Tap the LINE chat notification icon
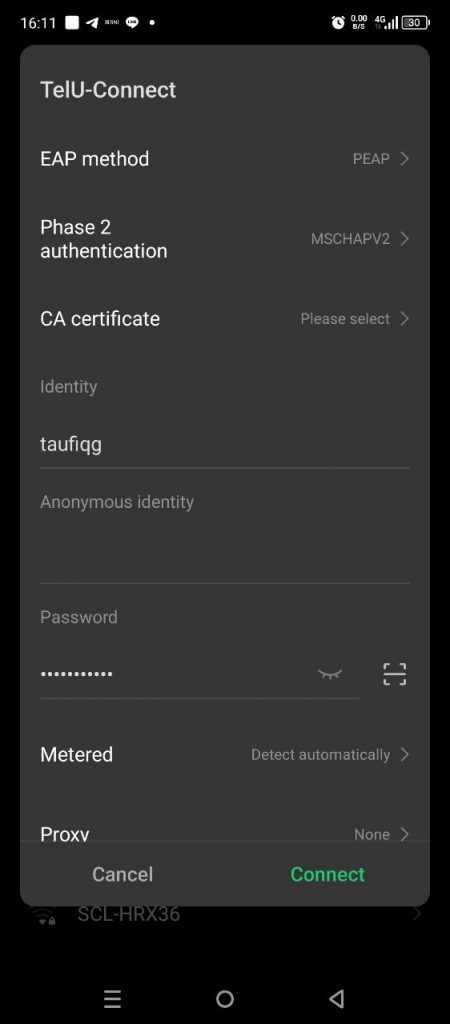This screenshot has width=450, height=1024. click(x=132, y=22)
